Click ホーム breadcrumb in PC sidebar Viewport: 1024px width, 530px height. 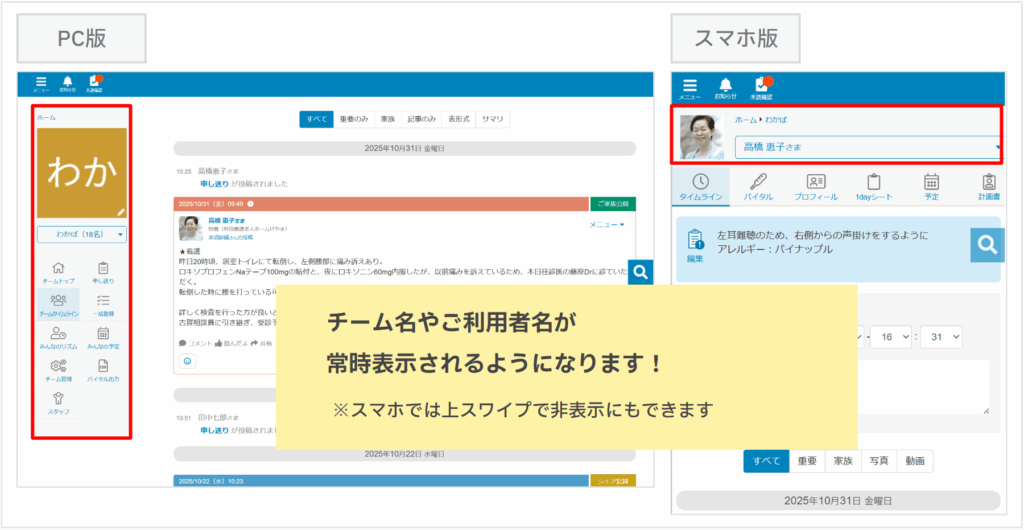tap(46, 117)
